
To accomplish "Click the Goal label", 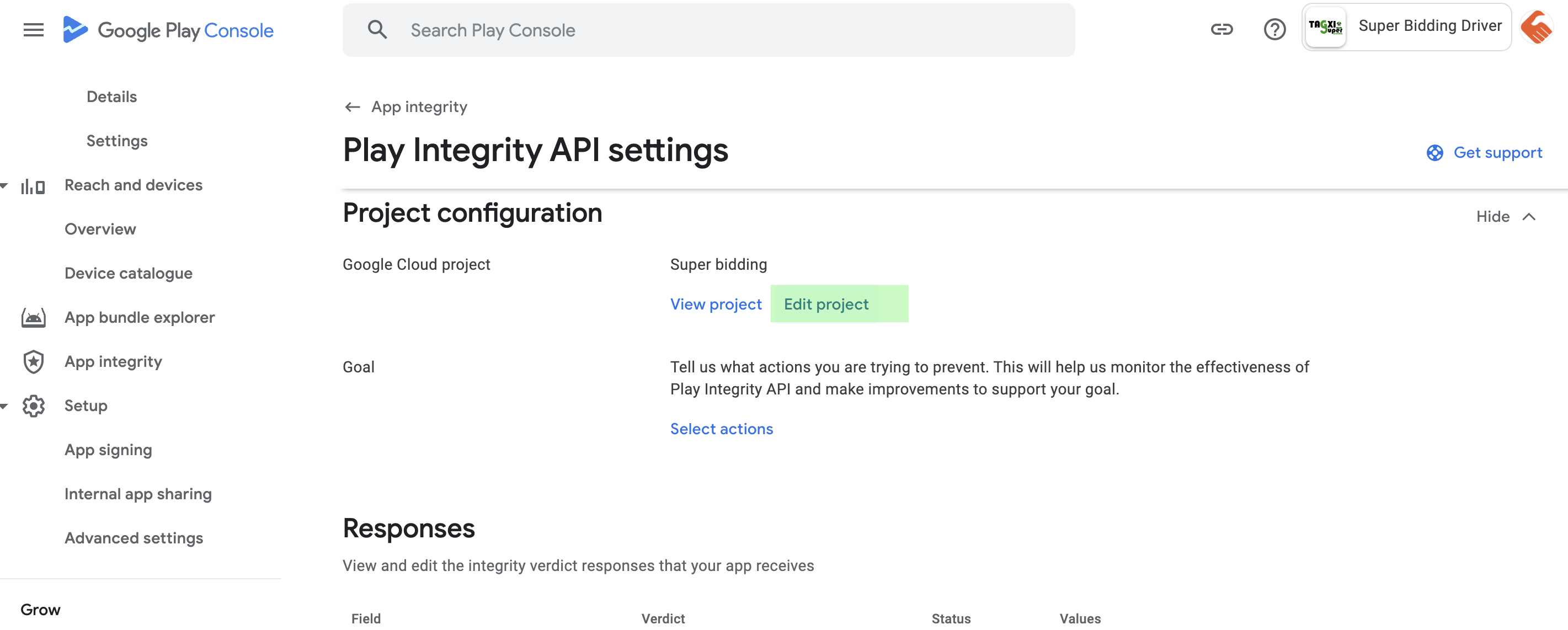I will click(x=359, y=367).
